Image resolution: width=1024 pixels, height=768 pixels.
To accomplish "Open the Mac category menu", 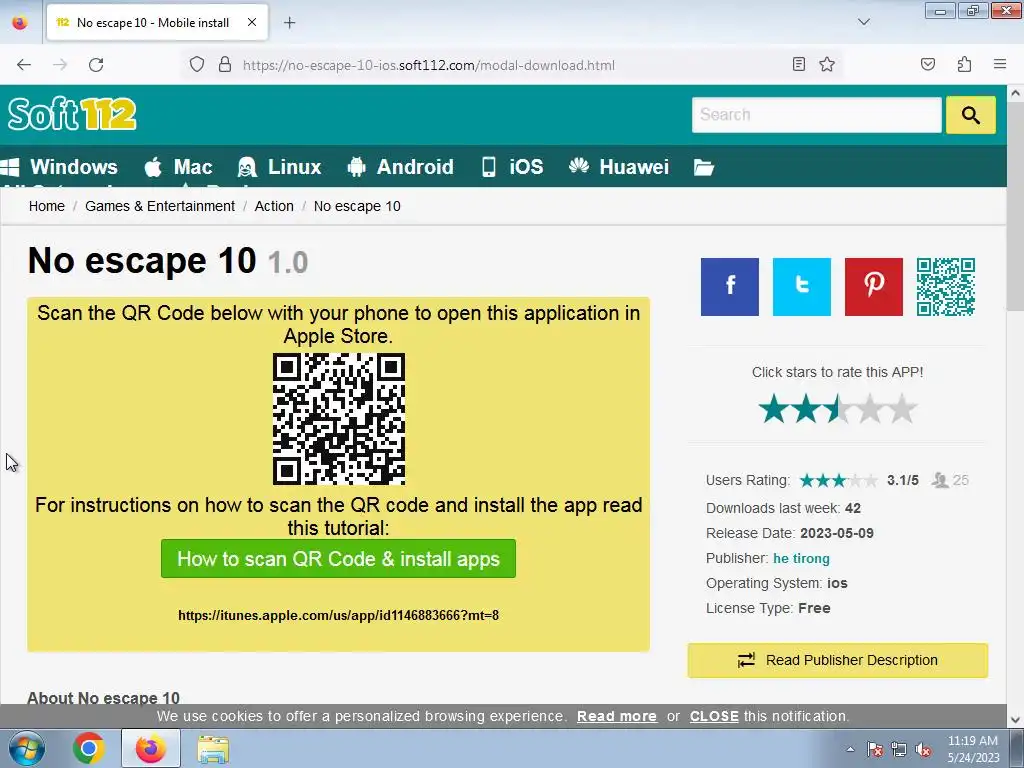I will (178, 167).
